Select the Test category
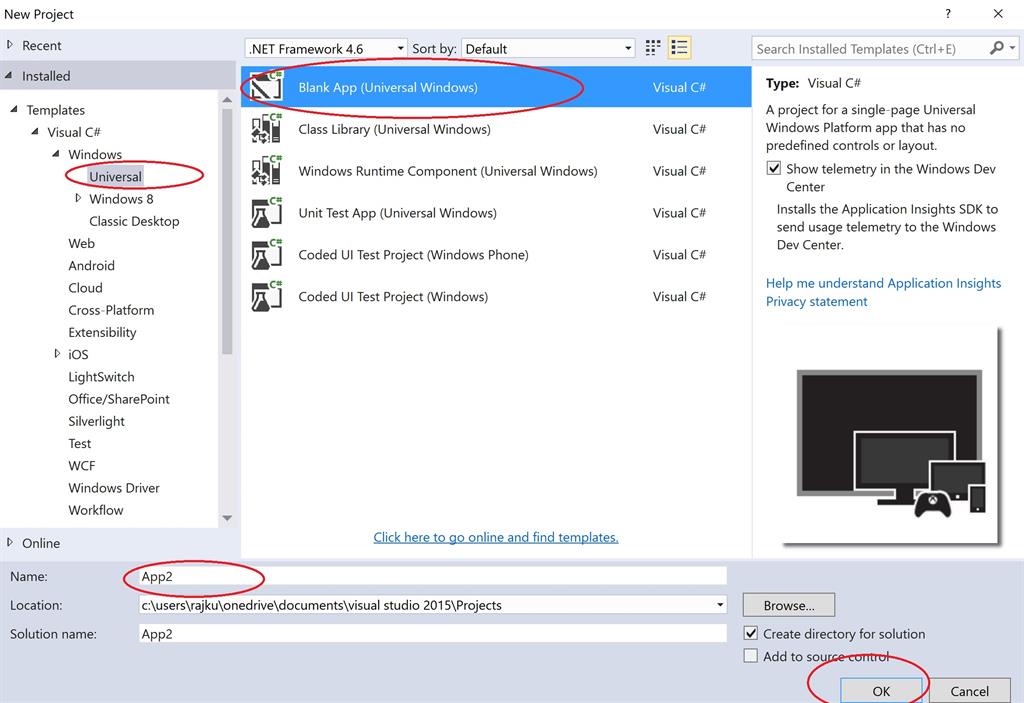 pyautogui.click(x=80, y=443)
